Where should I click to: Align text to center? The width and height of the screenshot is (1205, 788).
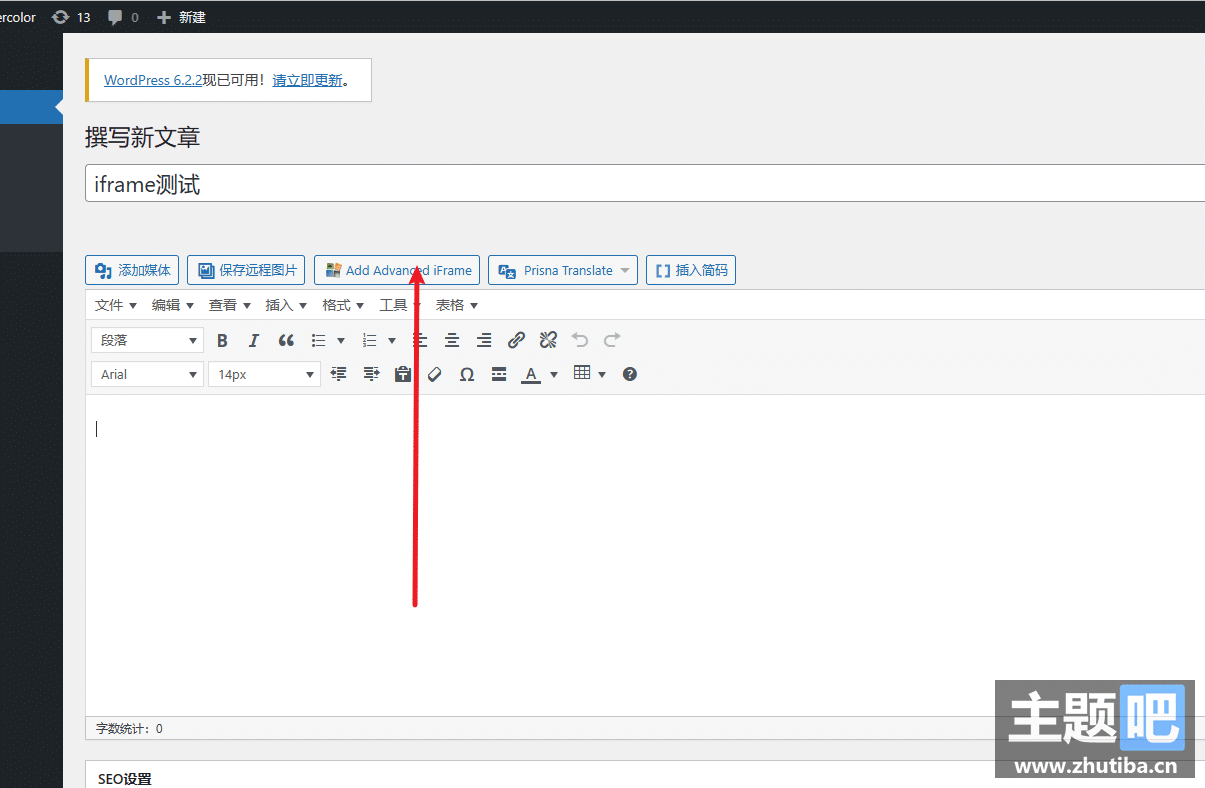tap(452, 341)
